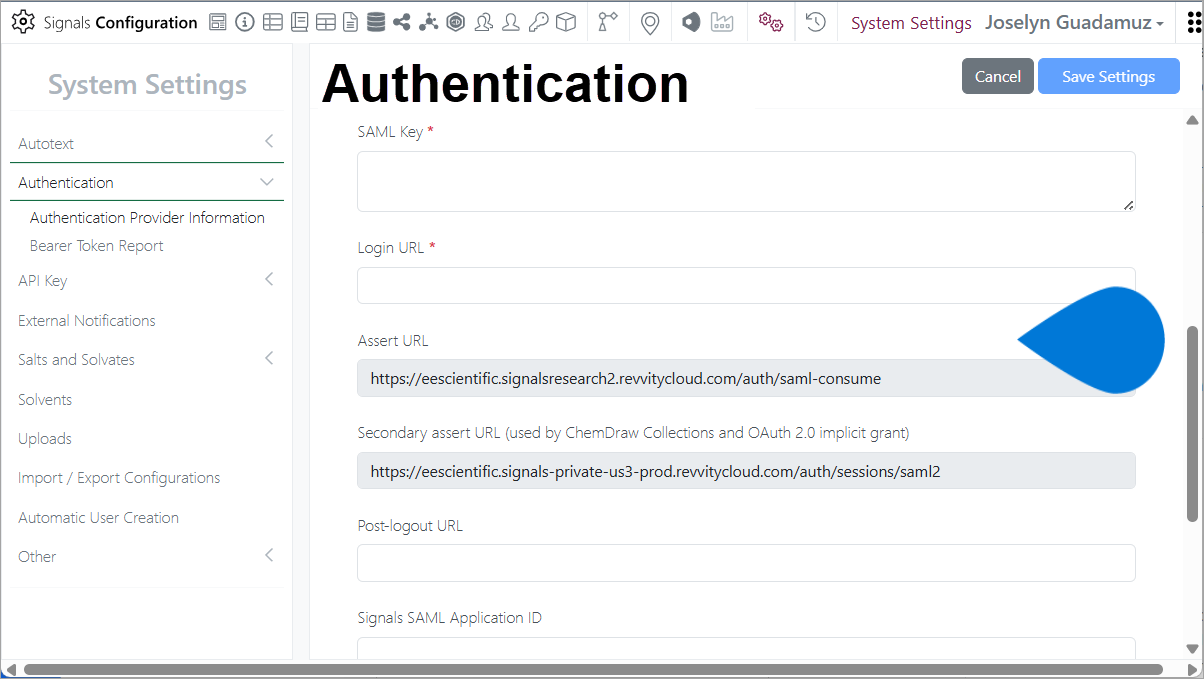Click the location pin icon
This screenshot has width=1204, height=679.
pos(650,22)
